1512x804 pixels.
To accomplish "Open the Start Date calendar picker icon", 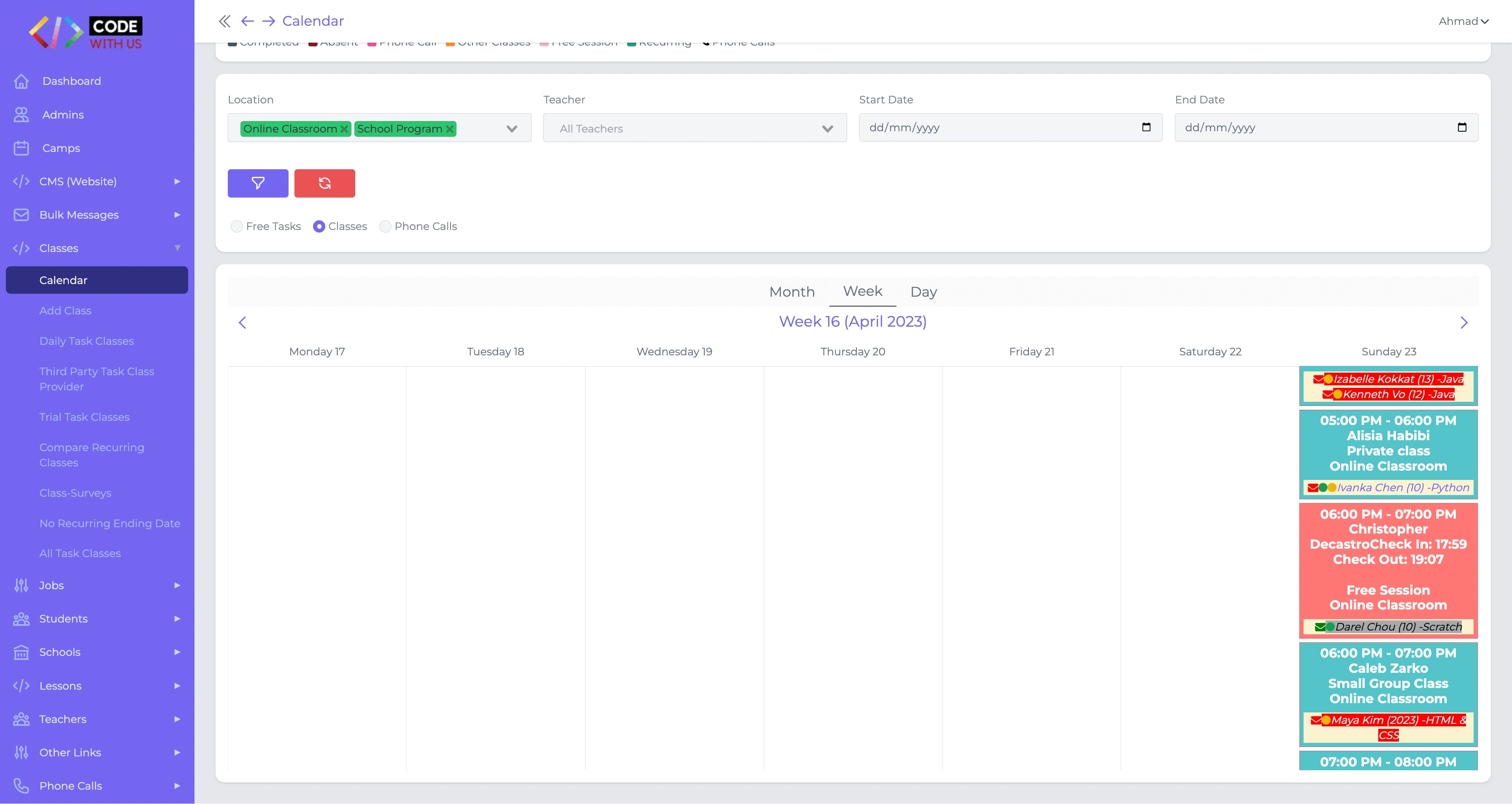I will (1146, 127).
